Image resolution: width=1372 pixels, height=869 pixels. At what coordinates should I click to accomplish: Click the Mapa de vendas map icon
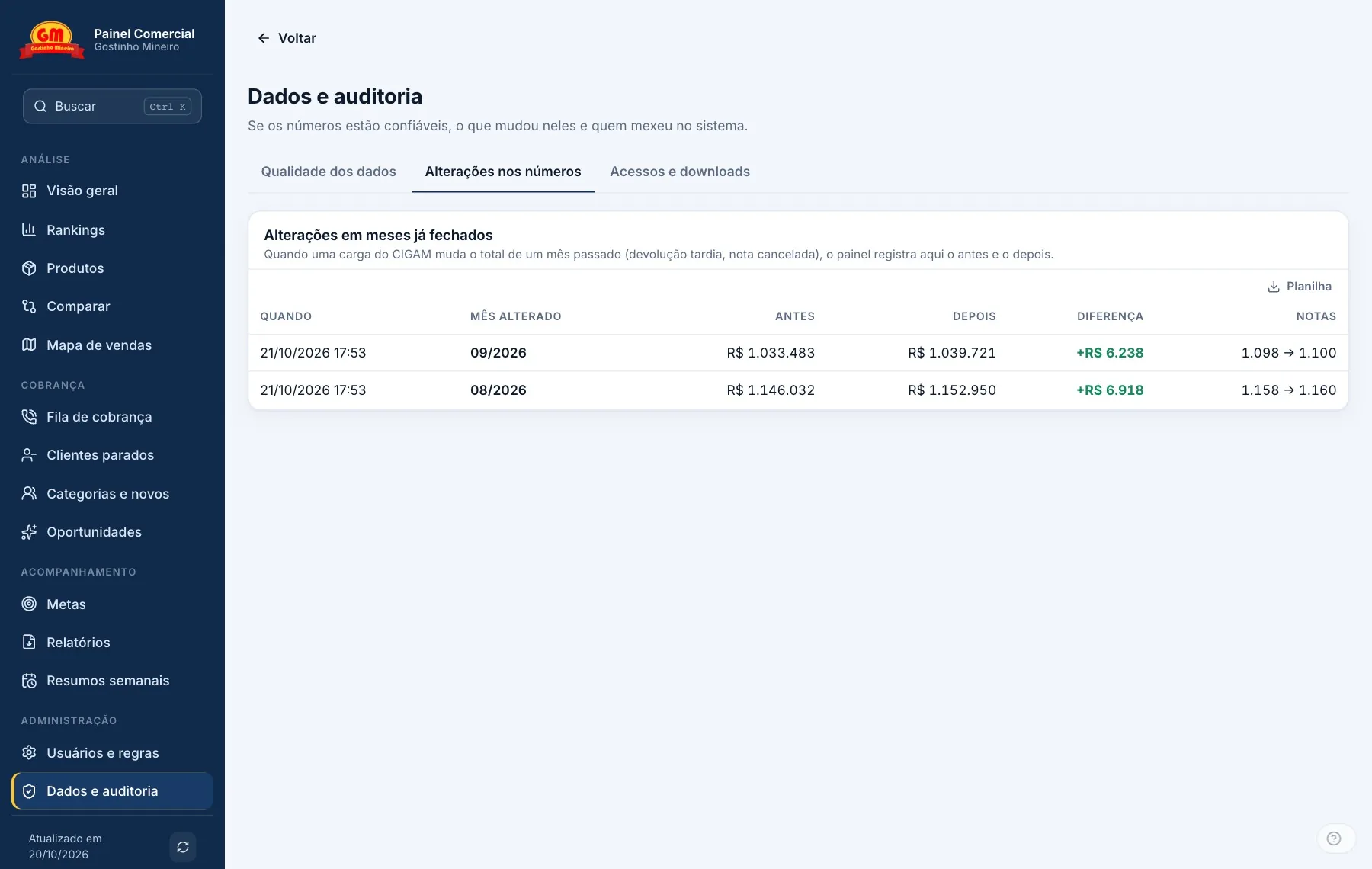click(x=29, y=345)
